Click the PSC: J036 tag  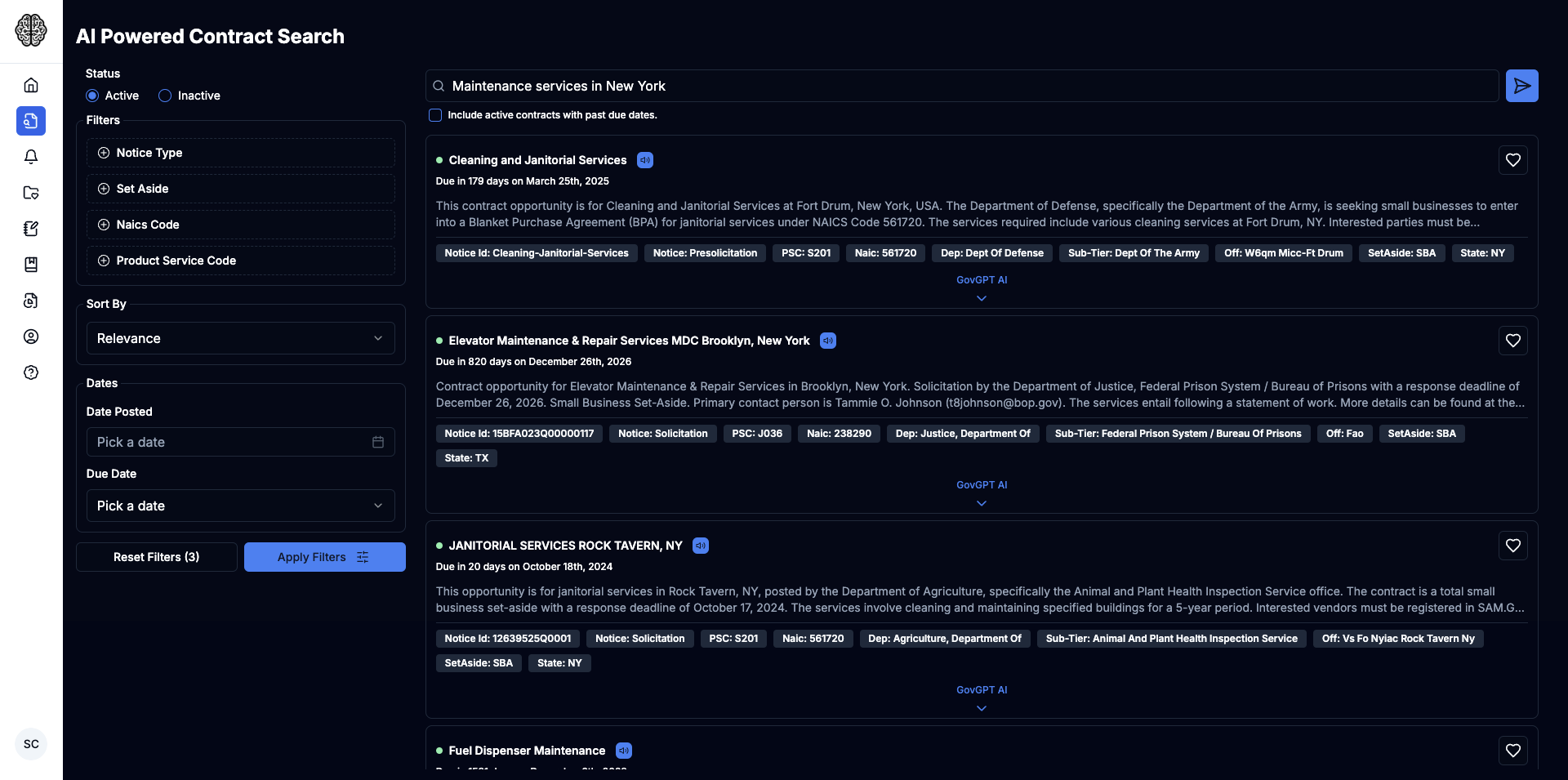tap(757, 434)
